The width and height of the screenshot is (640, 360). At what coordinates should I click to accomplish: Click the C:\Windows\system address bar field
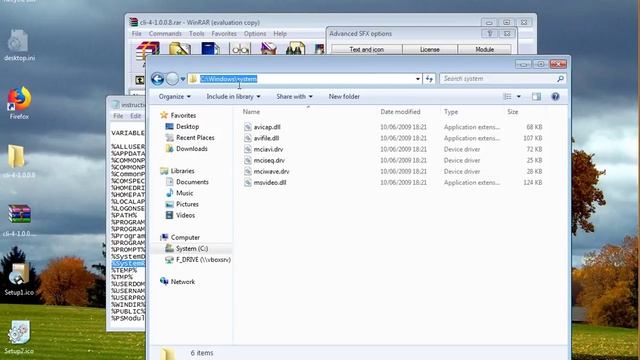pyautogui.click(x=304, y=79)
